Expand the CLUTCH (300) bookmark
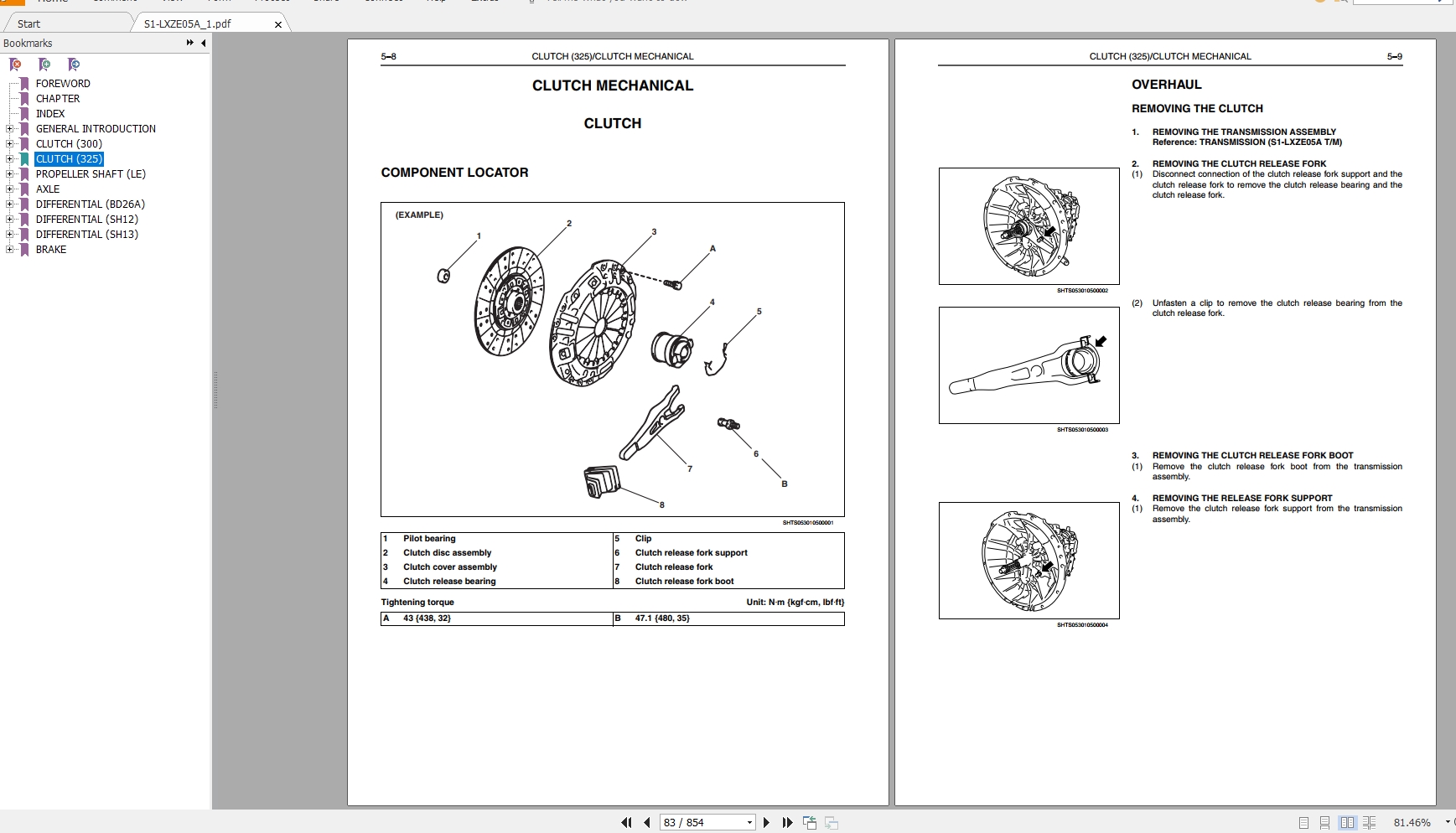 pos(9,144)
